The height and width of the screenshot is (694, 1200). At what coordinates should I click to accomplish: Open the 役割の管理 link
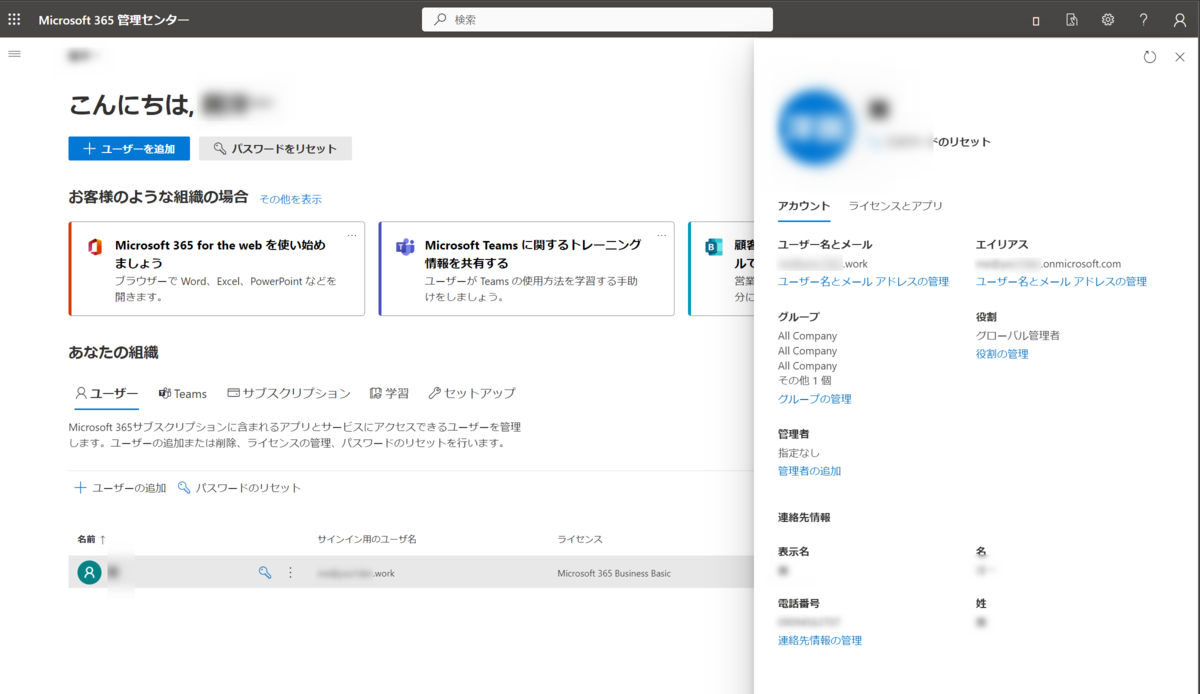pos(1002,354)
